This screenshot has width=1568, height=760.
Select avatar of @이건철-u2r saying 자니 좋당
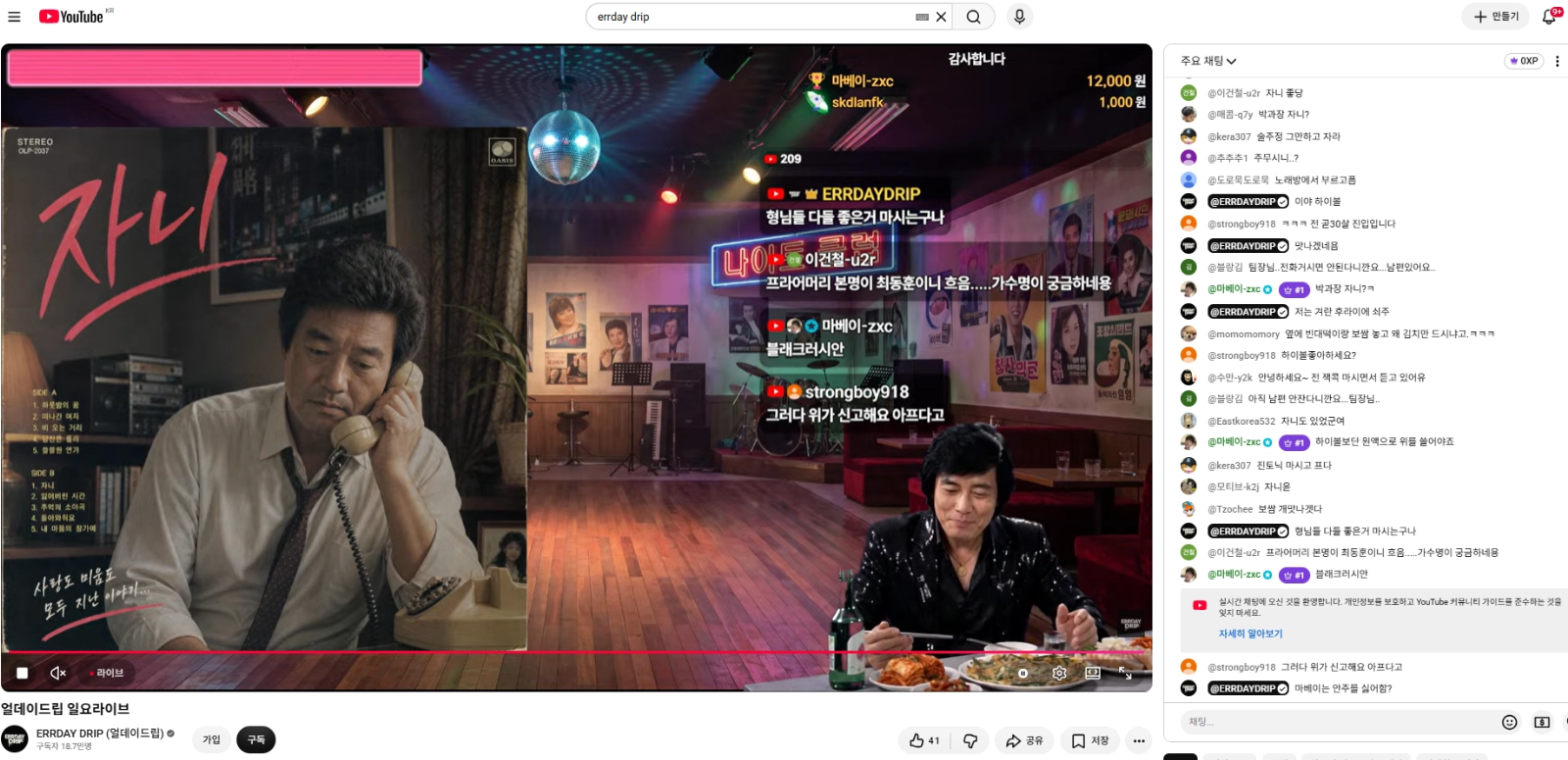click(x=1188, y=92)
